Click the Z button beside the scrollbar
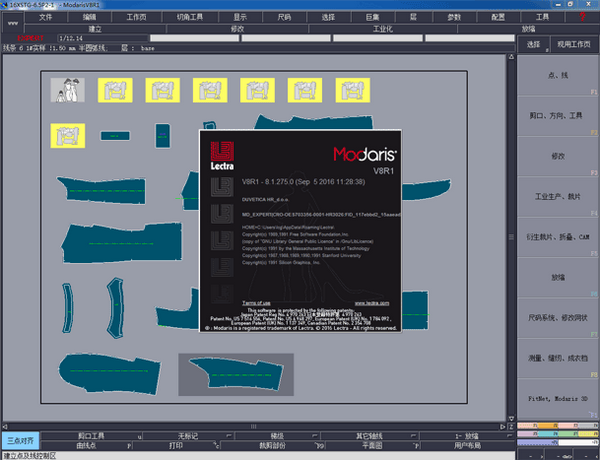Image resolution: width=600 pixels, height=461 pixels. coord(511,427)
